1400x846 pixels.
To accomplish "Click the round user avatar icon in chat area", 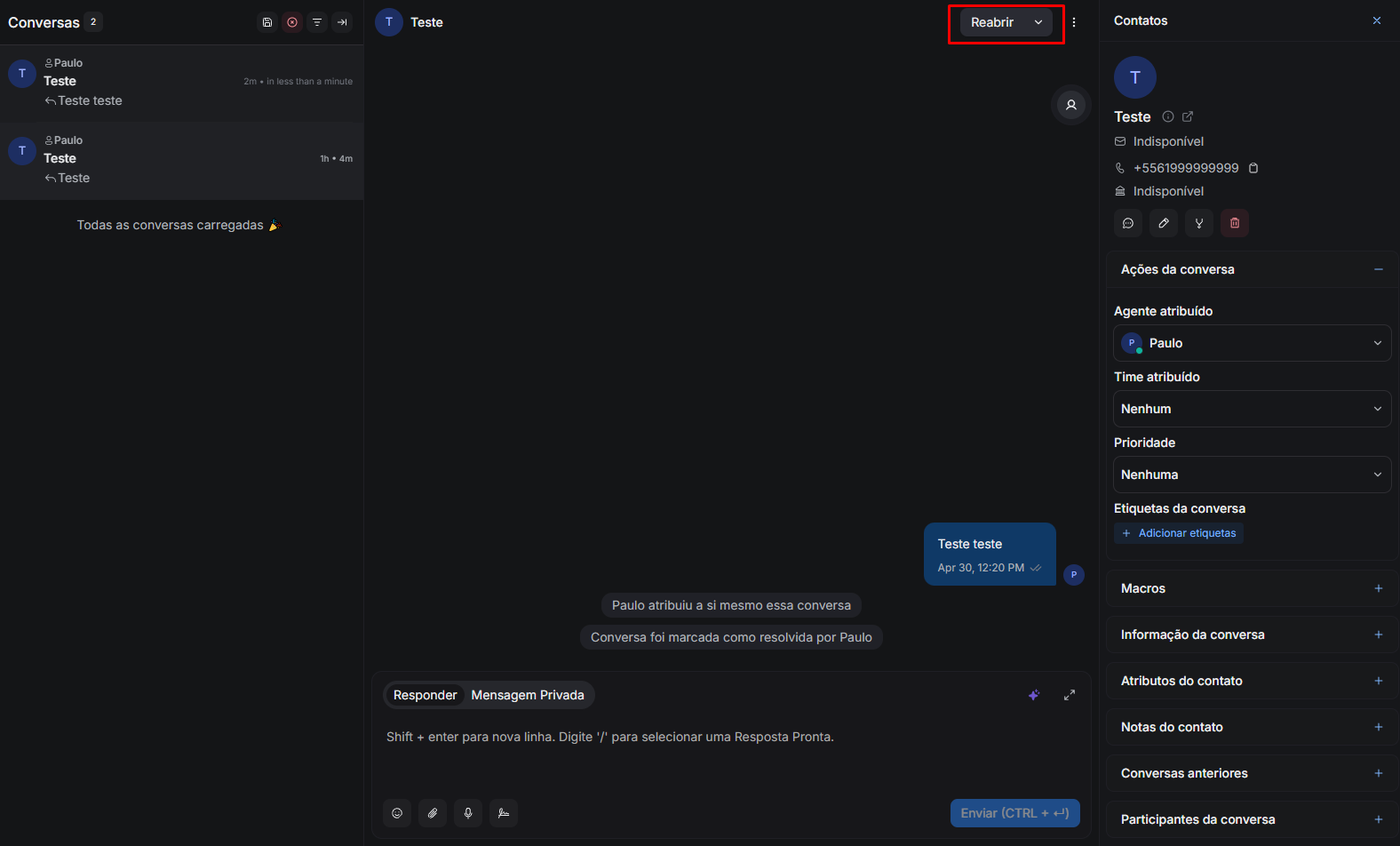I will pyautogui.click(x=1071, y=105).
